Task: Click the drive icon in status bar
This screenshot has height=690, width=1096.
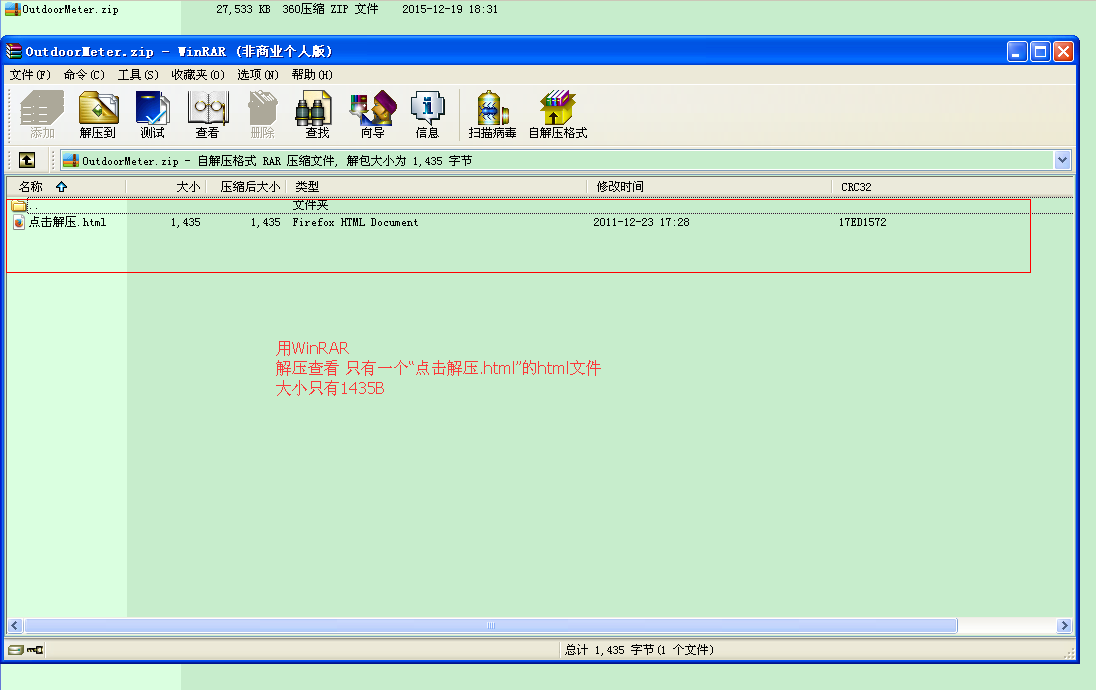Action: point(16,650)
